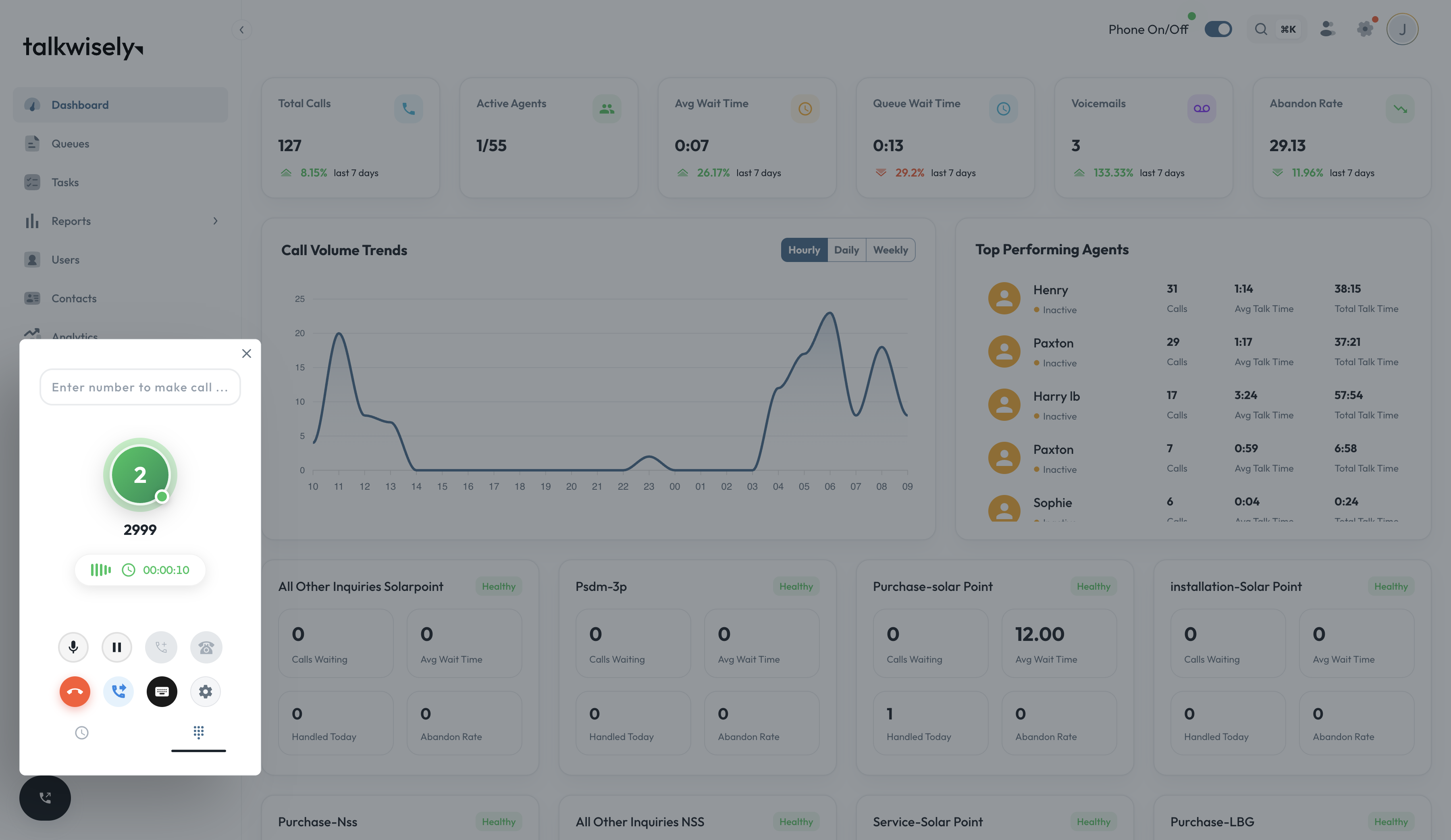Toggle the Phone On/Off switch

coord(1218,29)
